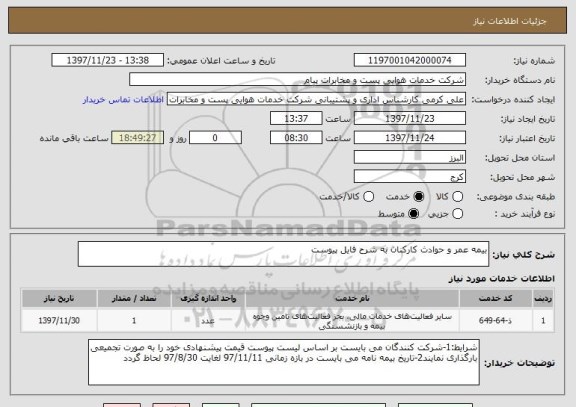Click the 13:37 creation time field
Image resolution: width=576 pixels, height=407 pixels.
(296, 119)
